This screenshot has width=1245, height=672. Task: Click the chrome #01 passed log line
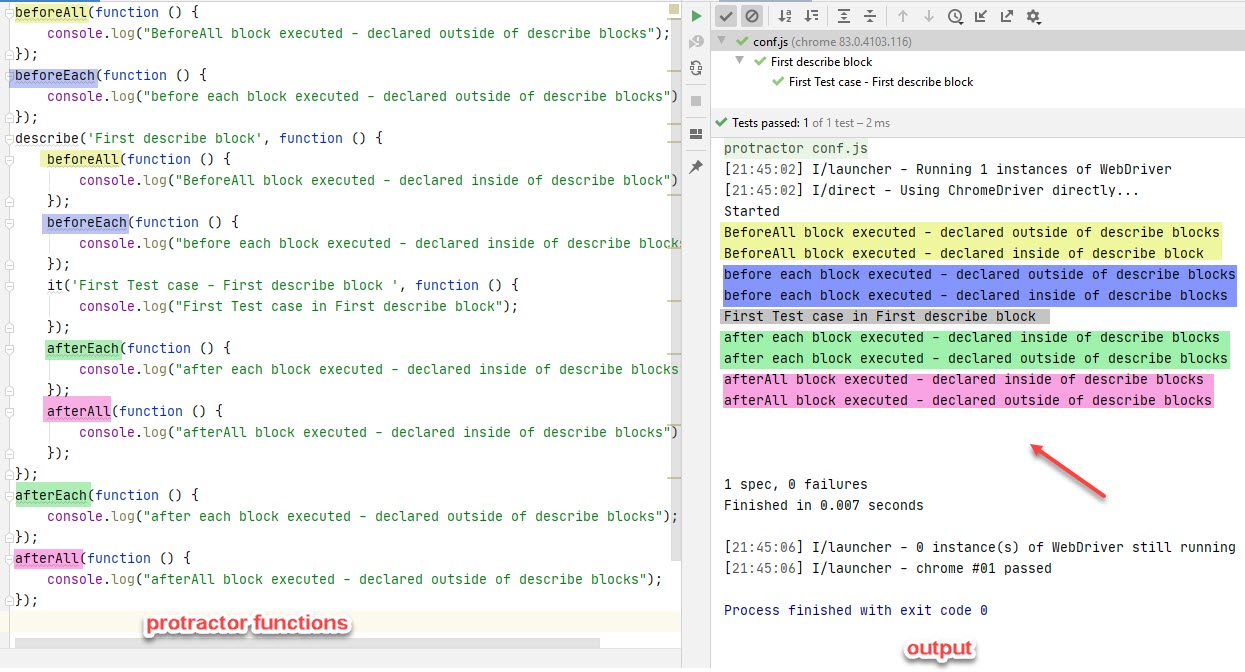pyautogui.click(x=888, y=568)
